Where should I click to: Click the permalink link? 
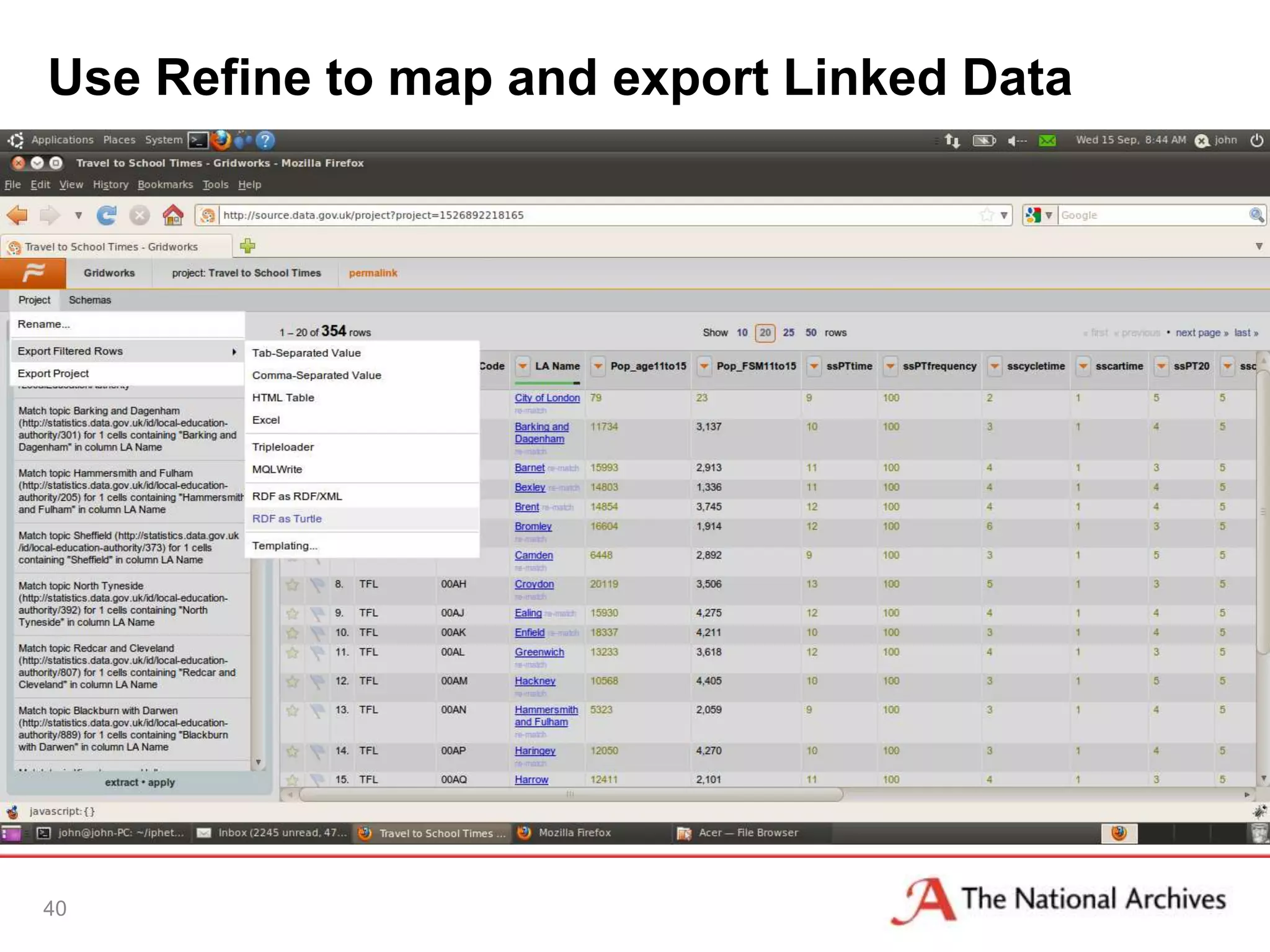click(373, 273)
